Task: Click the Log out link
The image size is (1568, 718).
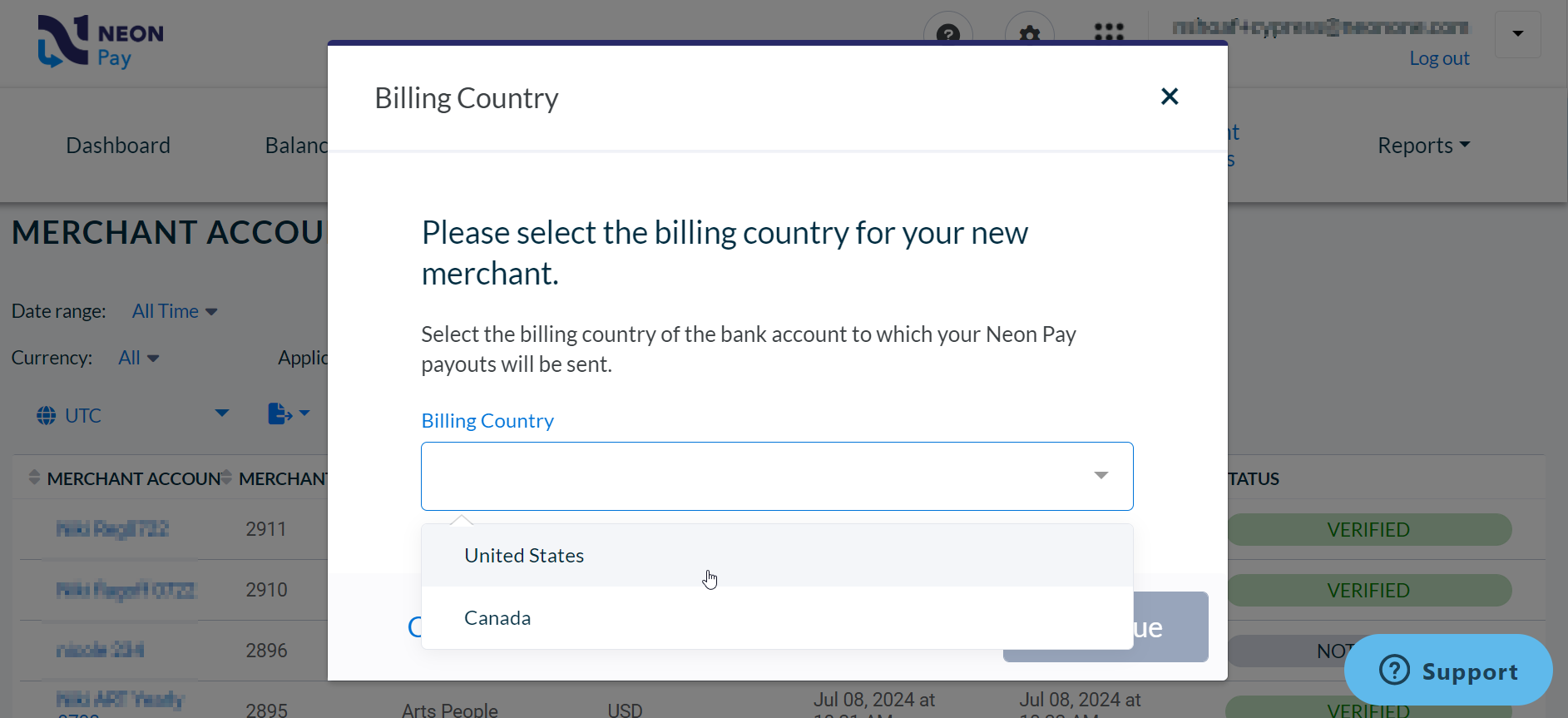Action: coord(1439,57)
